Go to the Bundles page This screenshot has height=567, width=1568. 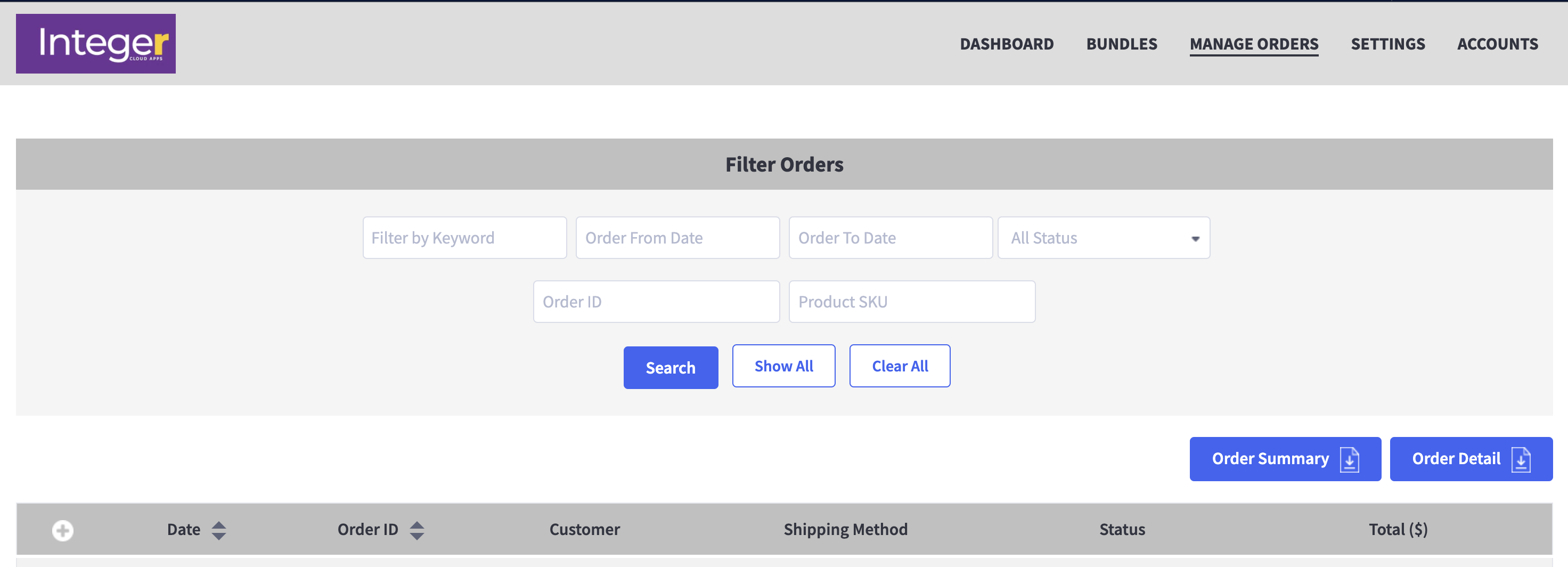(1121, 44)
